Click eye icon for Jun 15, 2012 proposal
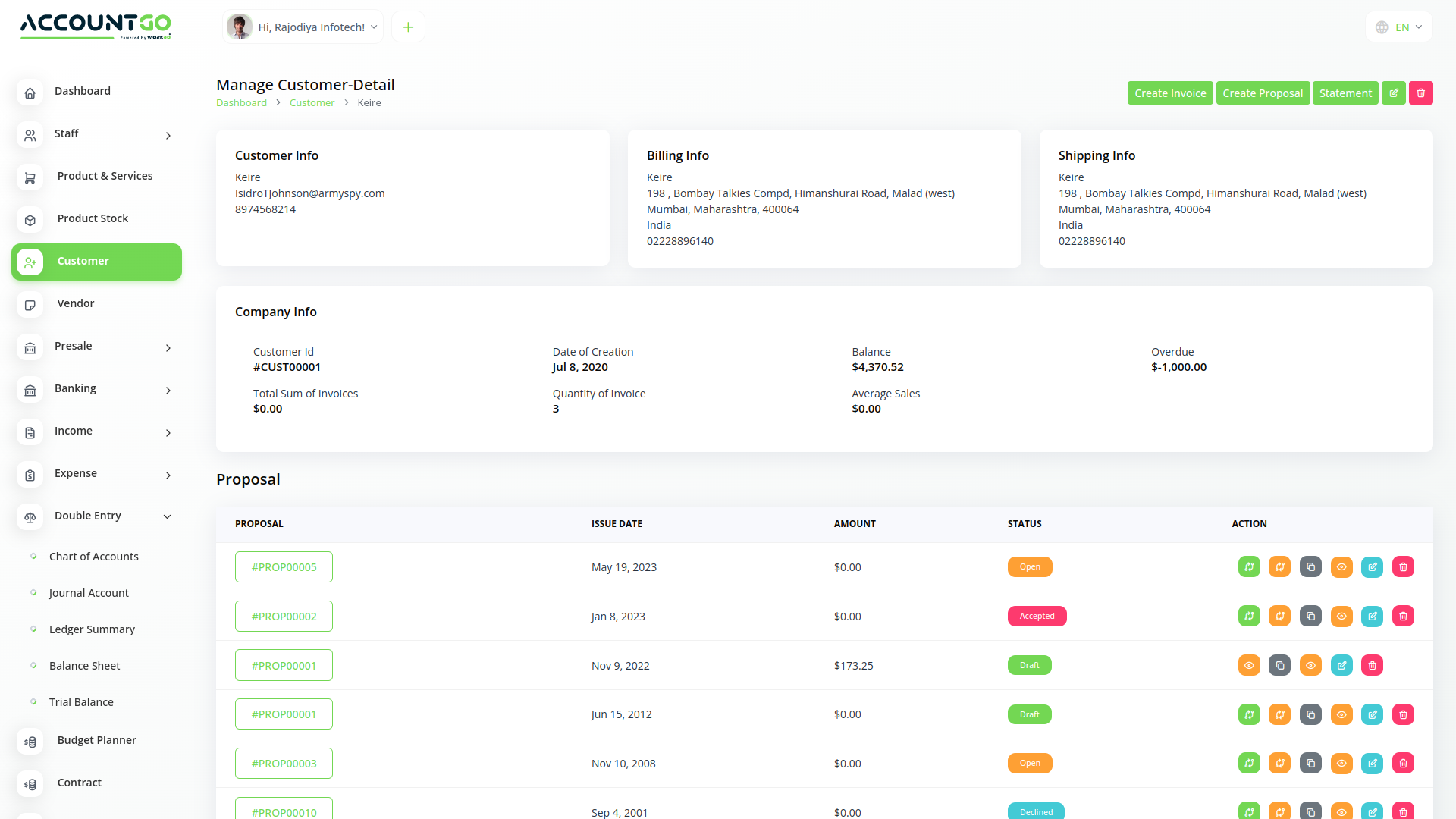Image resolution: width=1456 pixels, height=819 pixels. 1341,714
